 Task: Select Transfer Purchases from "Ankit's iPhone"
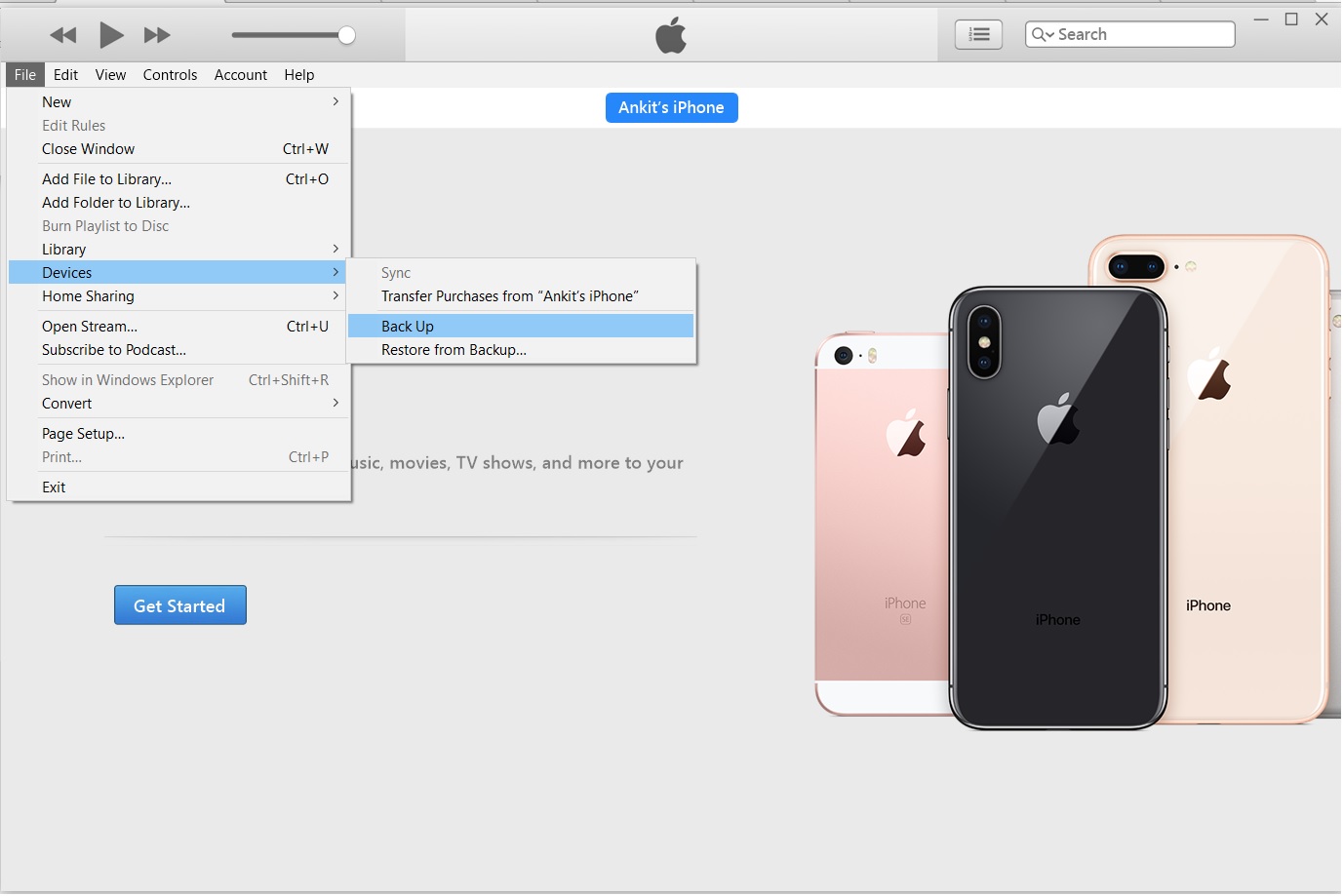point(521,296)
